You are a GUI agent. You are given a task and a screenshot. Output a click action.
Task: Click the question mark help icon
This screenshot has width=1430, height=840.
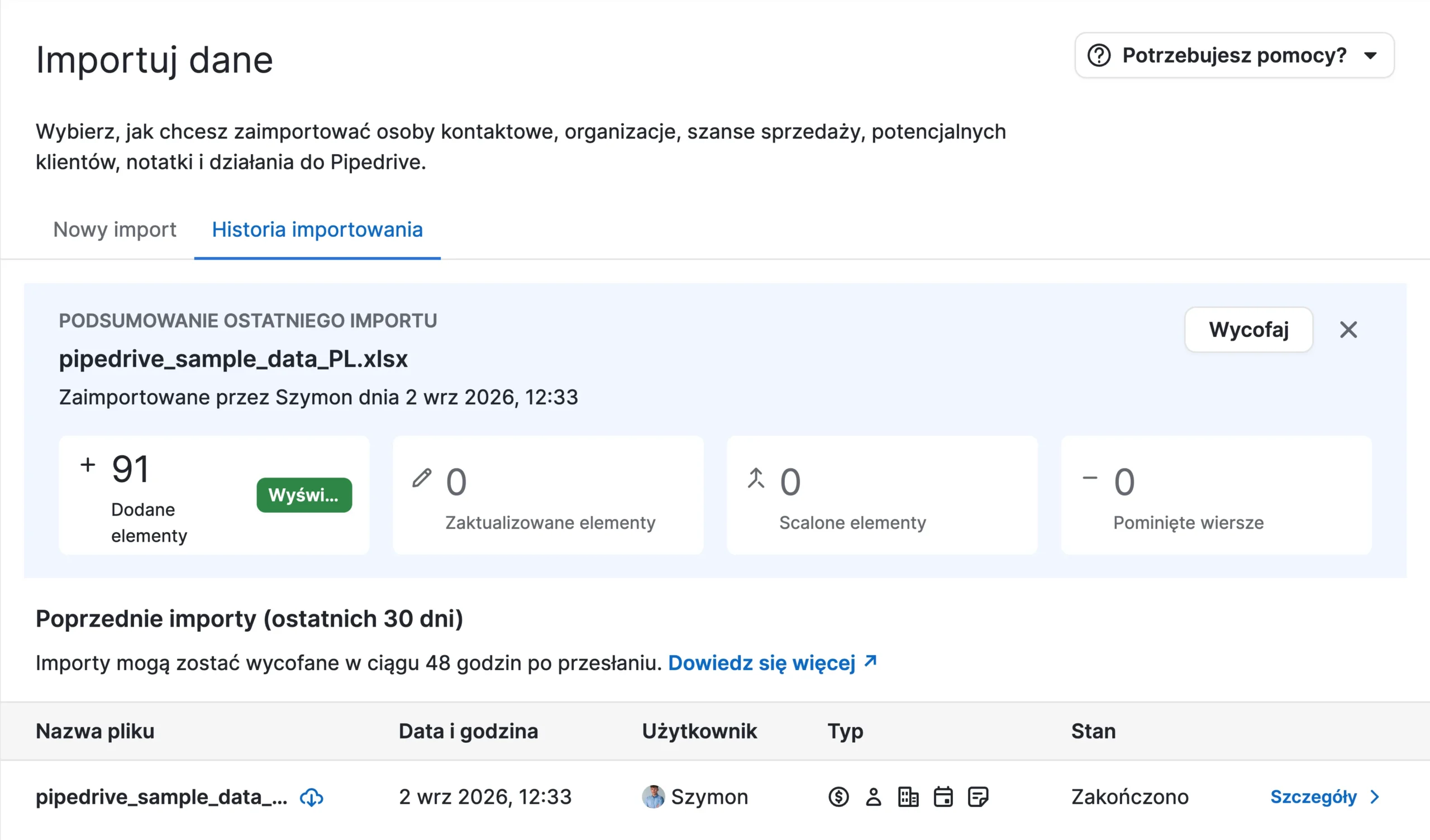pos(1099,56)
